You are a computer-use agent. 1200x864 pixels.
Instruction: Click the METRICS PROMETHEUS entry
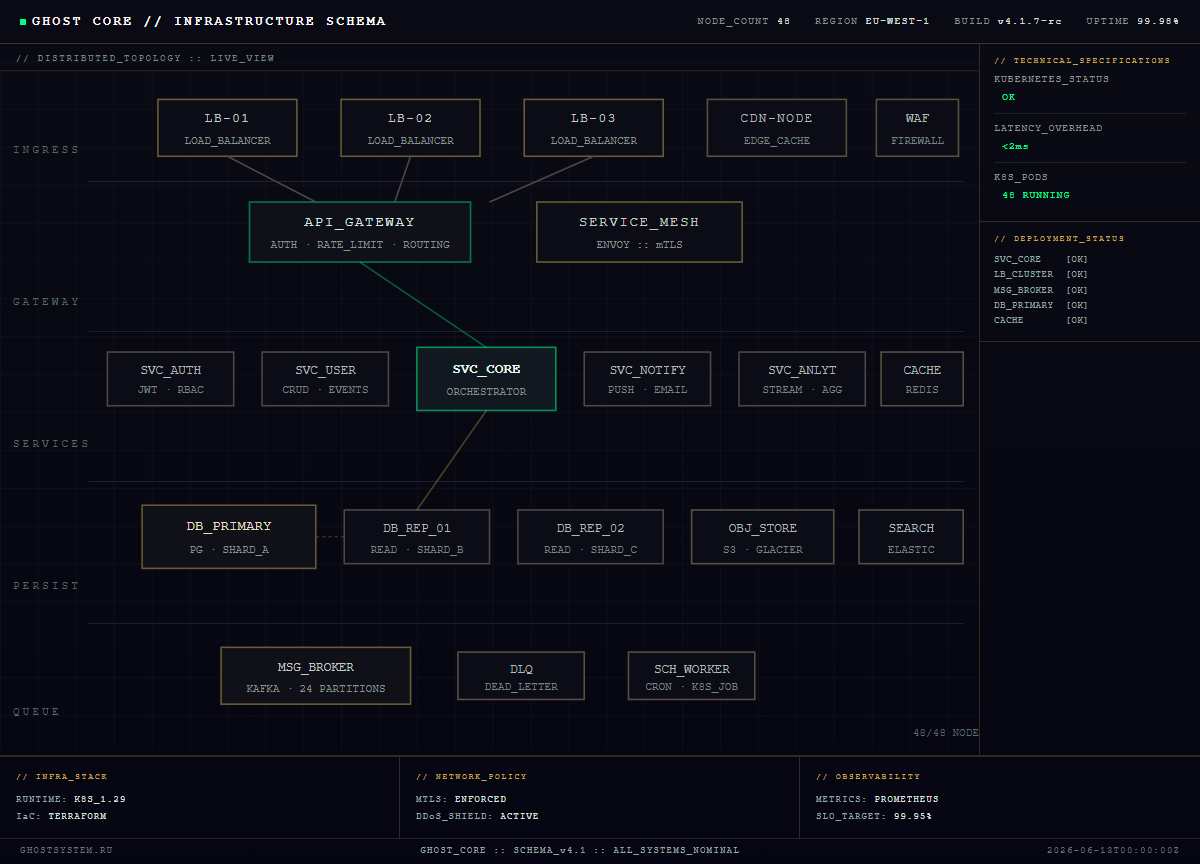[x=877, y=799]
